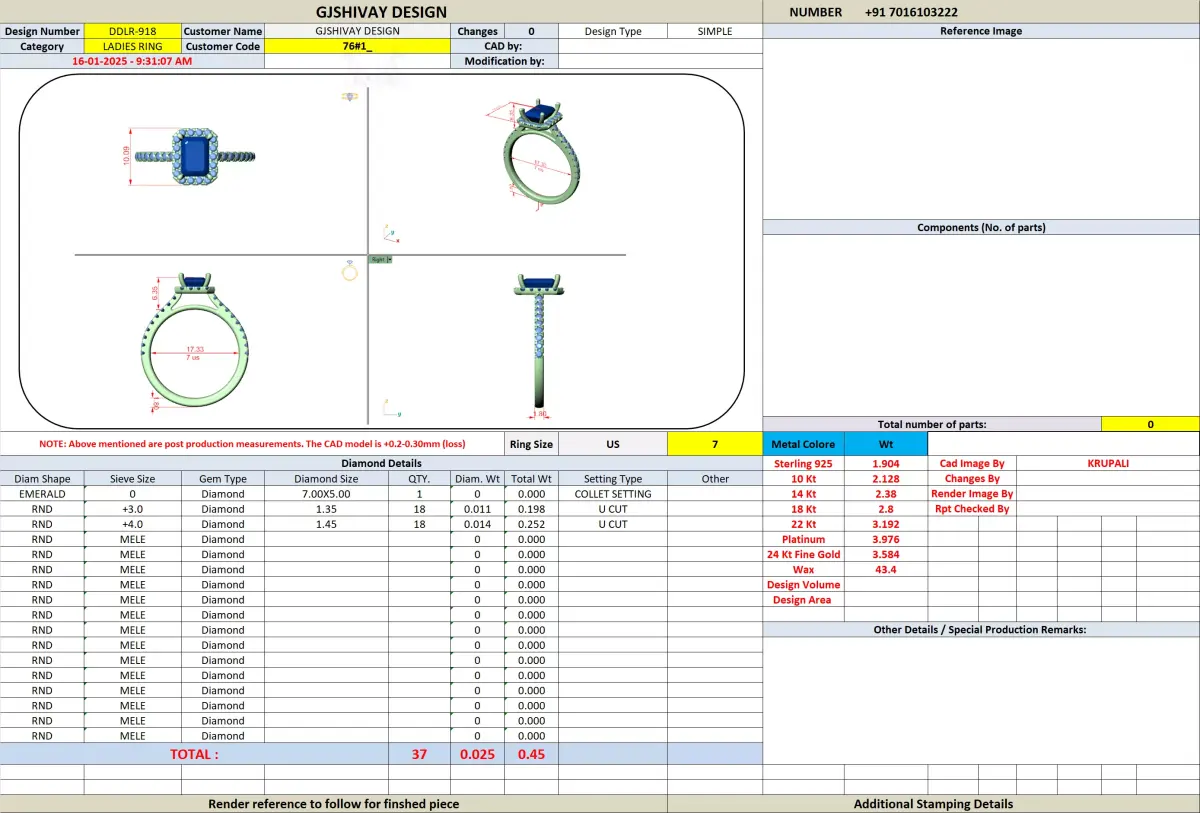The width and height of the screenshot is (1200, 813).
Task: Select the COLLET SETTING cell
Action: coord(613,494)
